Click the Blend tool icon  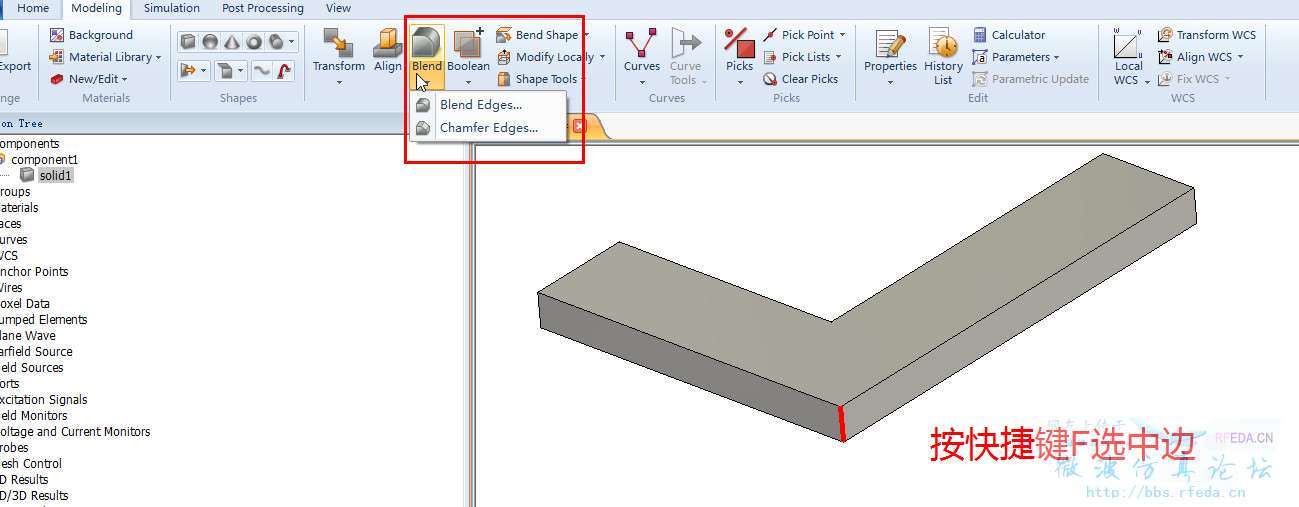pyautogui.click(x=426, y=44)
